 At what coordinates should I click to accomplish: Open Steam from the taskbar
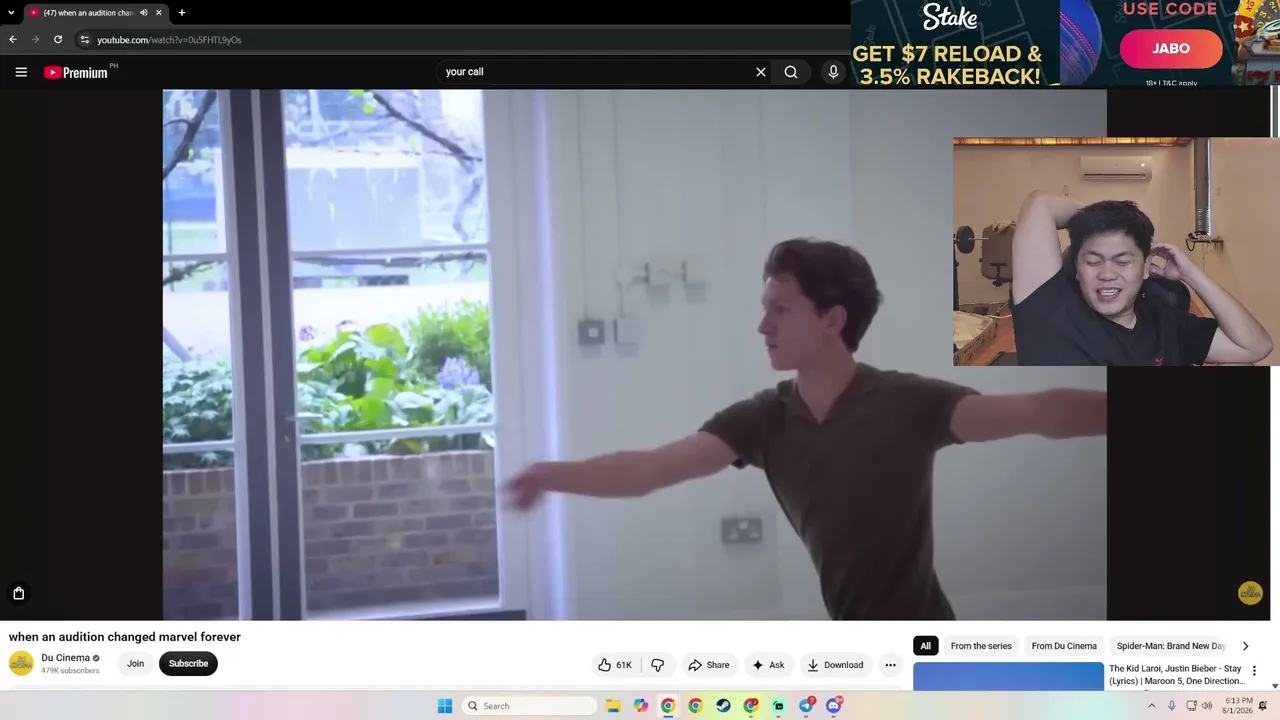pyautogui.click(x=723, y=706)
